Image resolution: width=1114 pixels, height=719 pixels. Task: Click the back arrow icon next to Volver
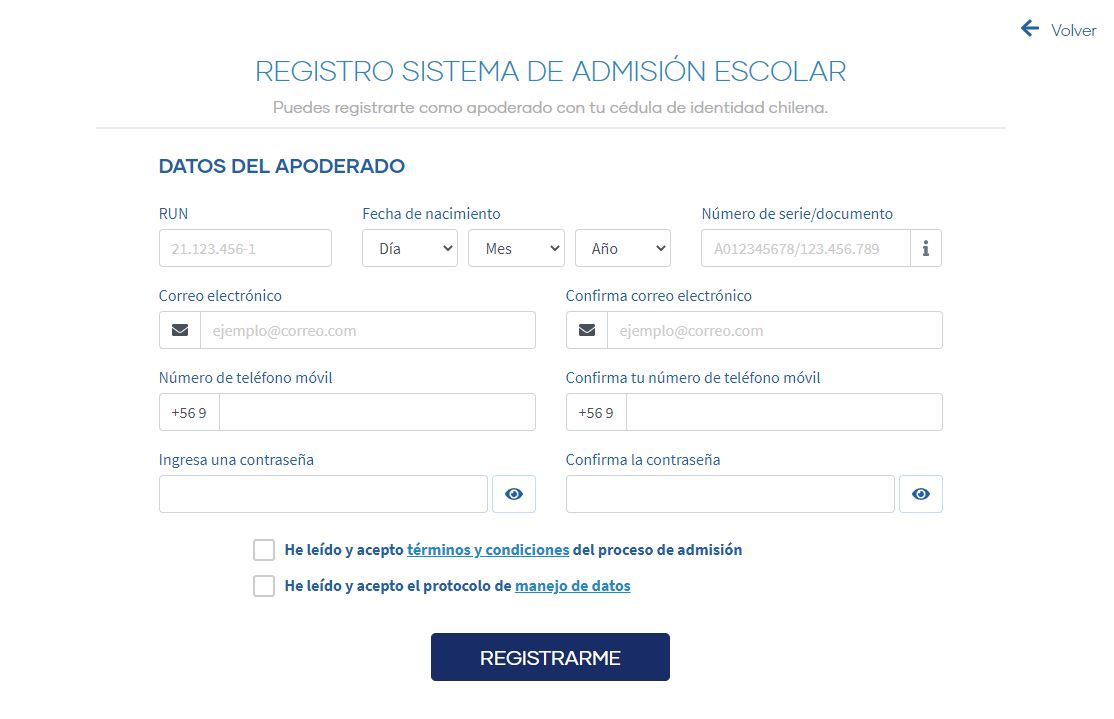tap(1030, 29)
